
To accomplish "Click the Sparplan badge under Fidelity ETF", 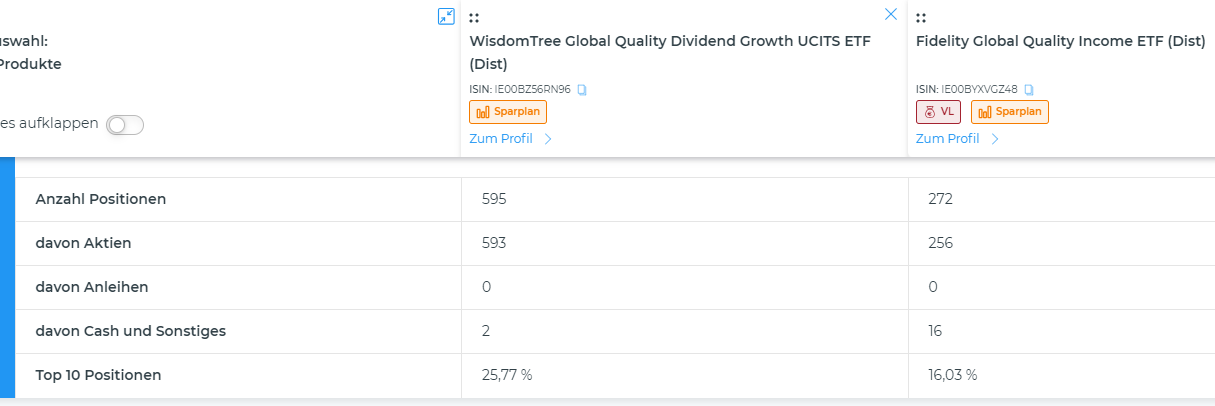I will (x=1009, y=112).
